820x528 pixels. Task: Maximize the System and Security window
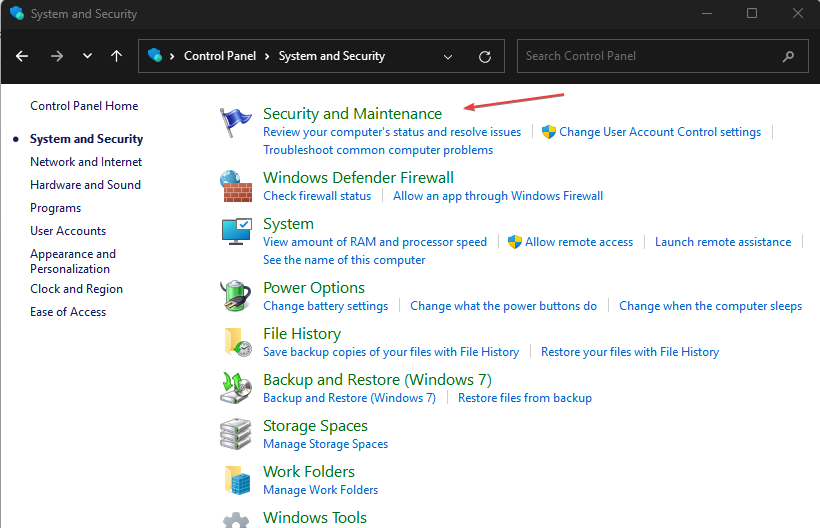coord(751,13)
